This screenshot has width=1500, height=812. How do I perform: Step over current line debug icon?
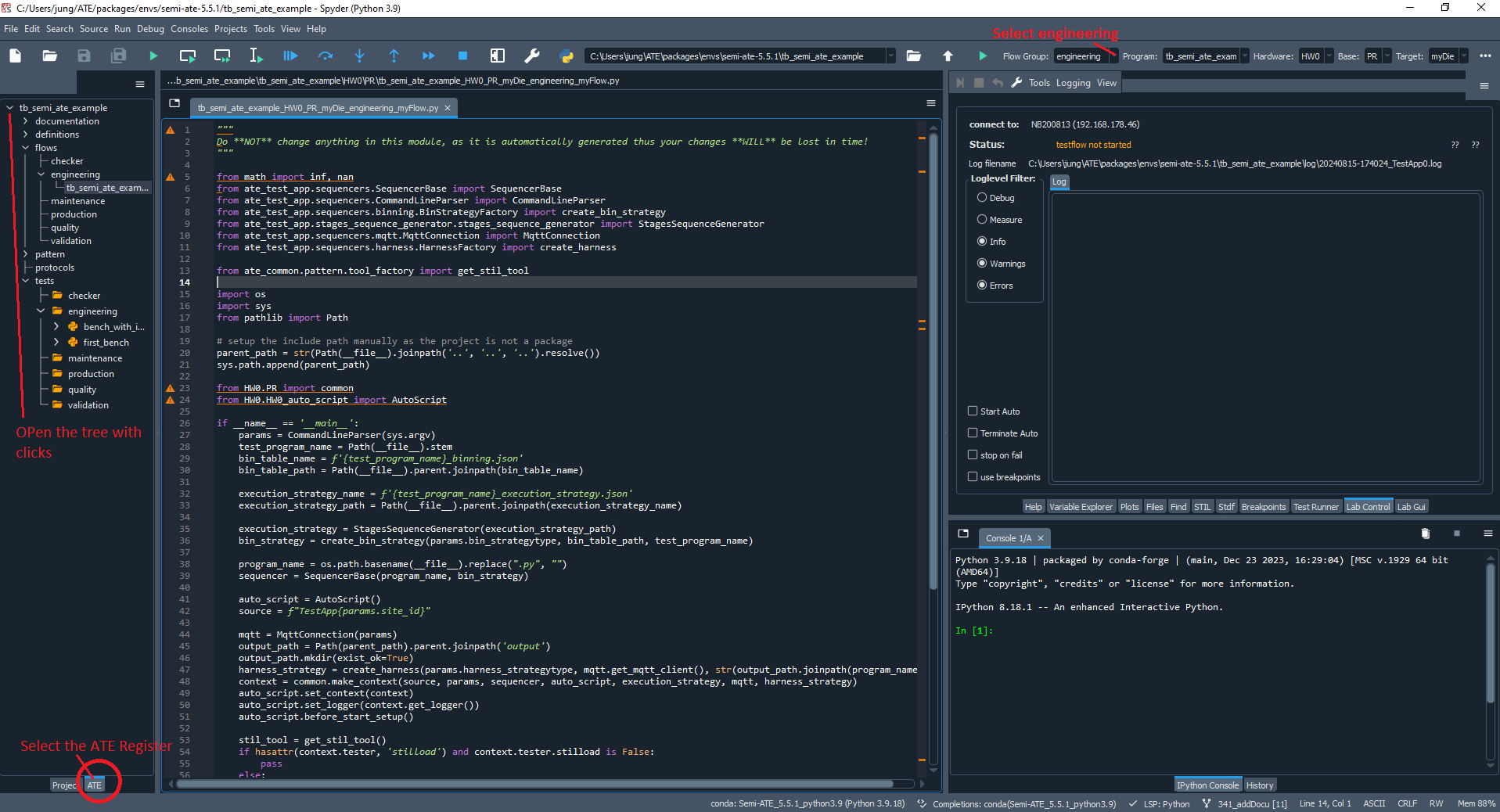(x=326, y=56)
